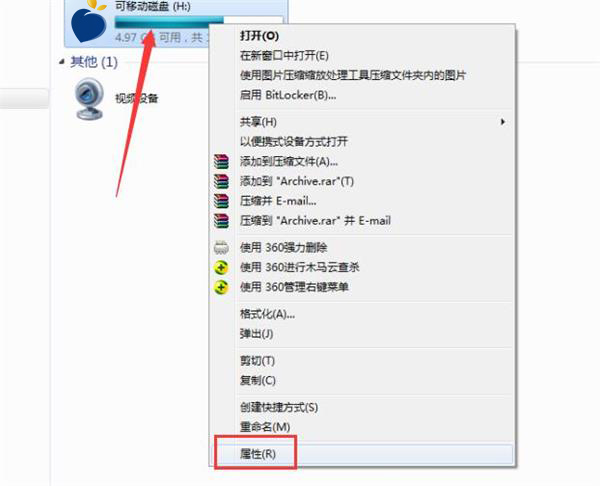The image size is (600, 486).
Task: Select 打开(O) from context menu
Action: tap(259, 36)
